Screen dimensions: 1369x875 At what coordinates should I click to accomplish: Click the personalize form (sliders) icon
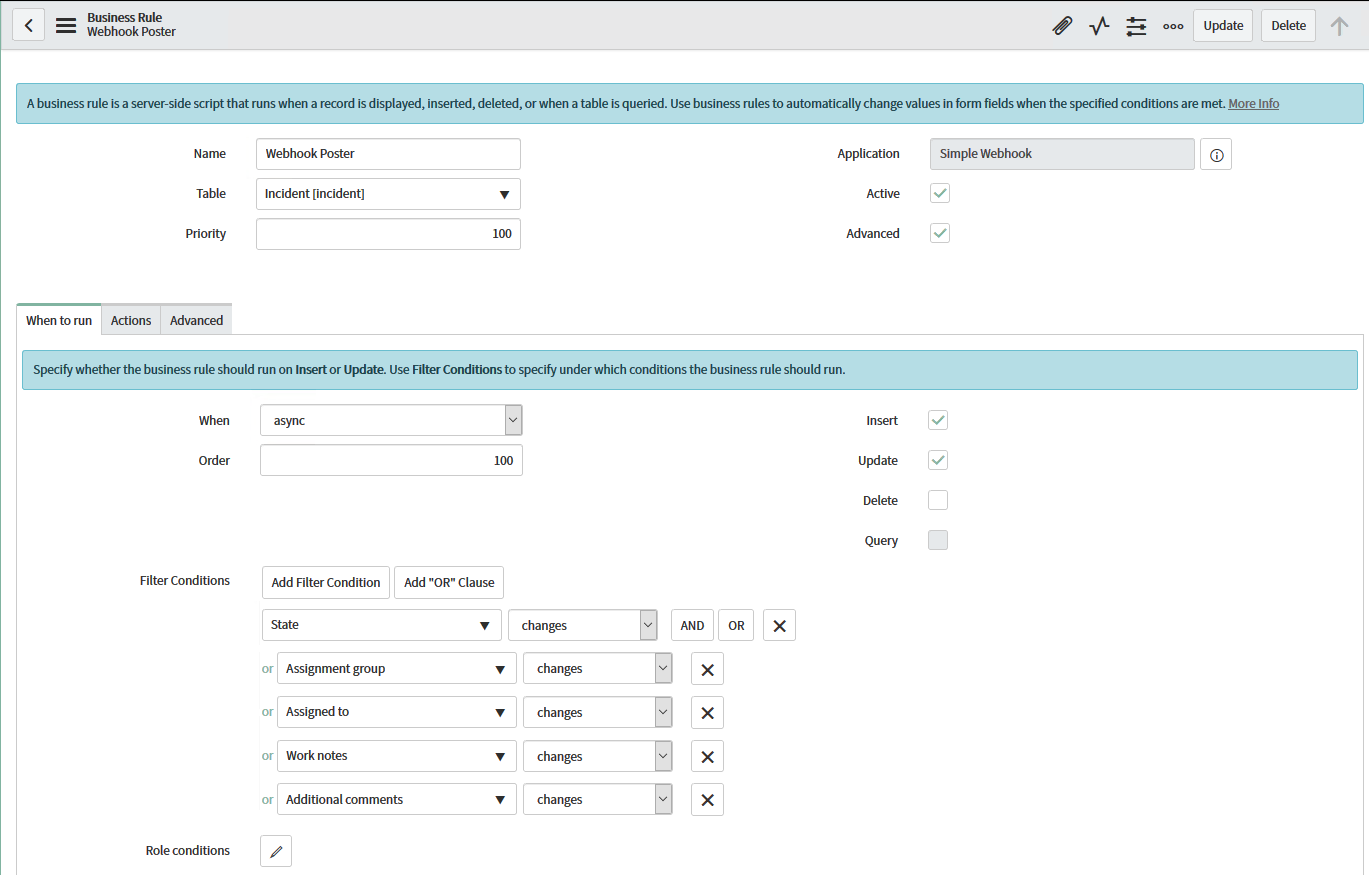(1135, 25)
